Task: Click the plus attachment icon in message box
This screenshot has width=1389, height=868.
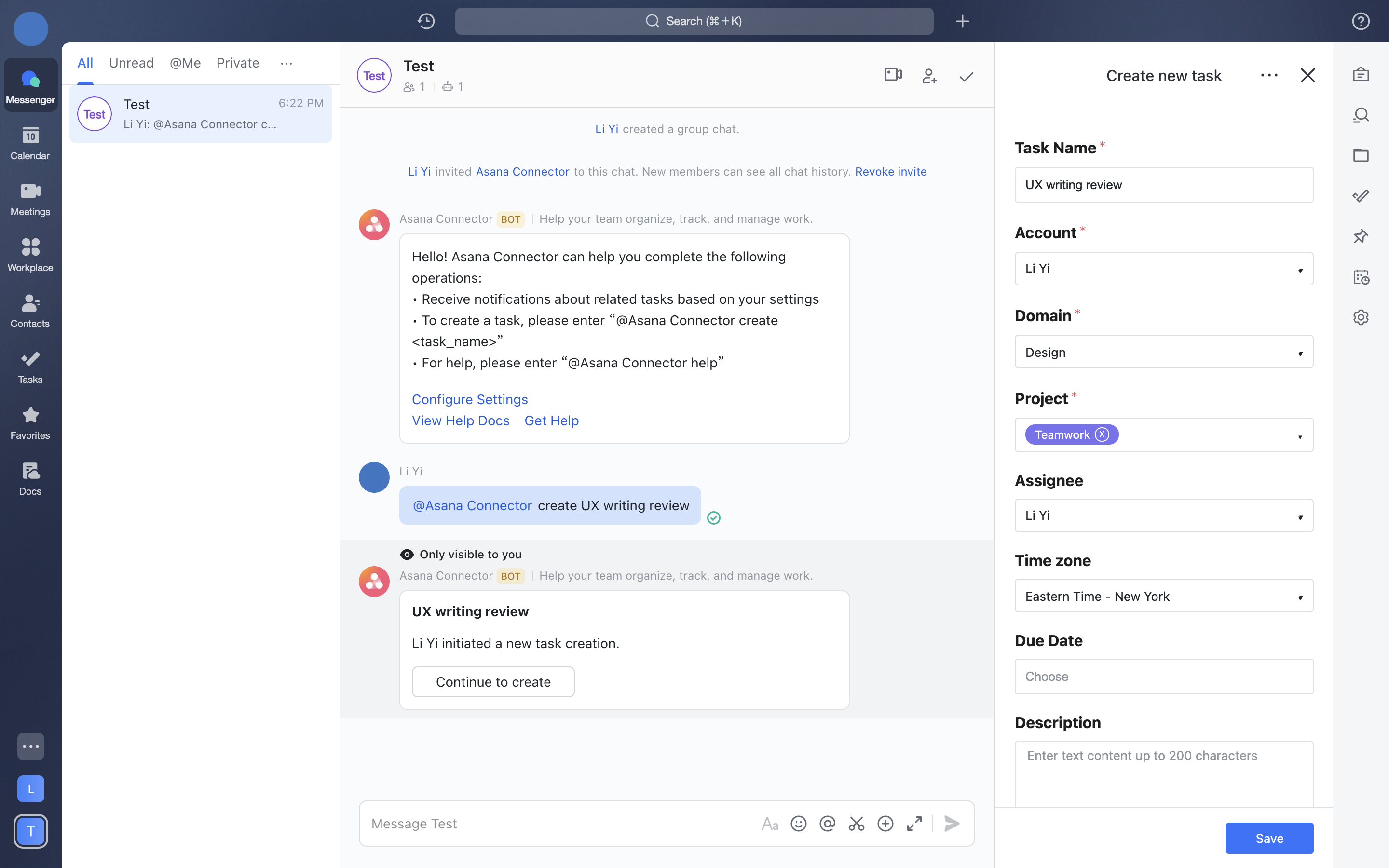Action: tap(885, 824)
